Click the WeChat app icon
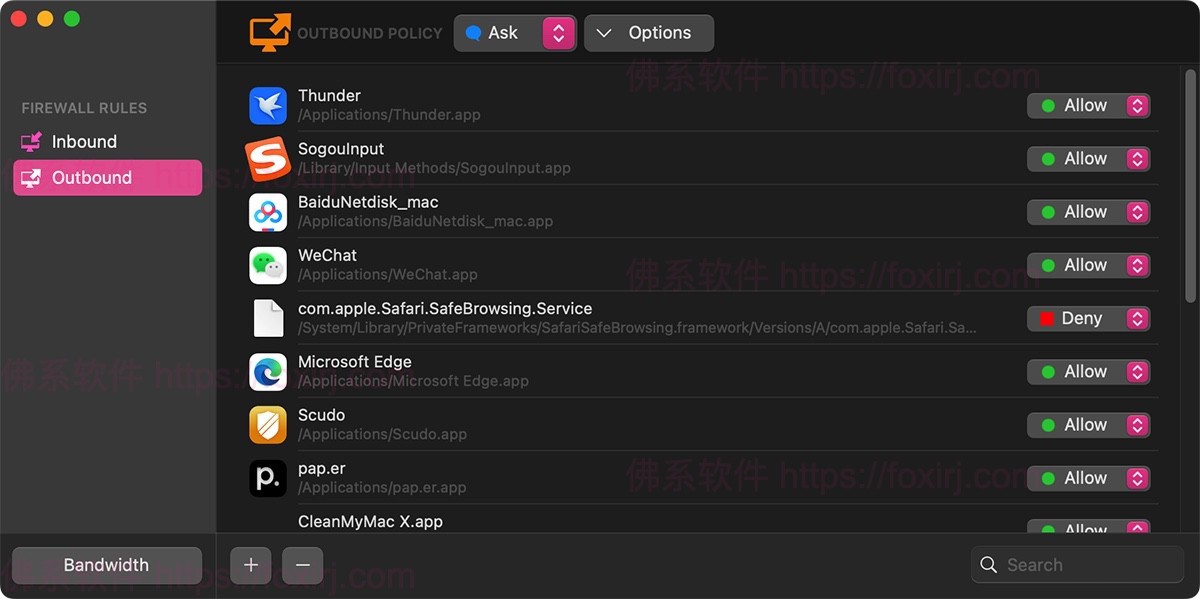 268,265
